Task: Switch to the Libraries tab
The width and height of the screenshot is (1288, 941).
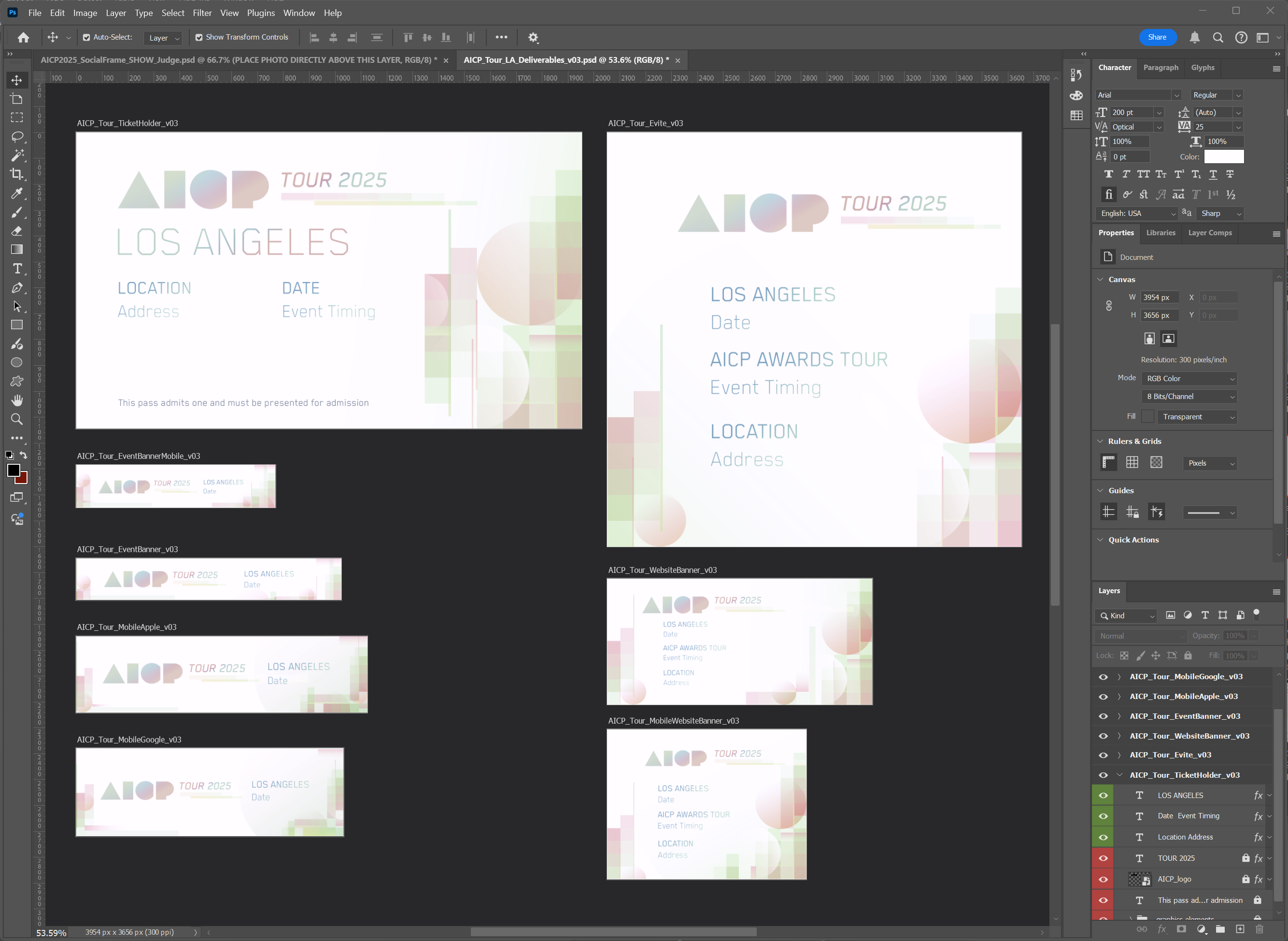Action: coord(1161,232)
